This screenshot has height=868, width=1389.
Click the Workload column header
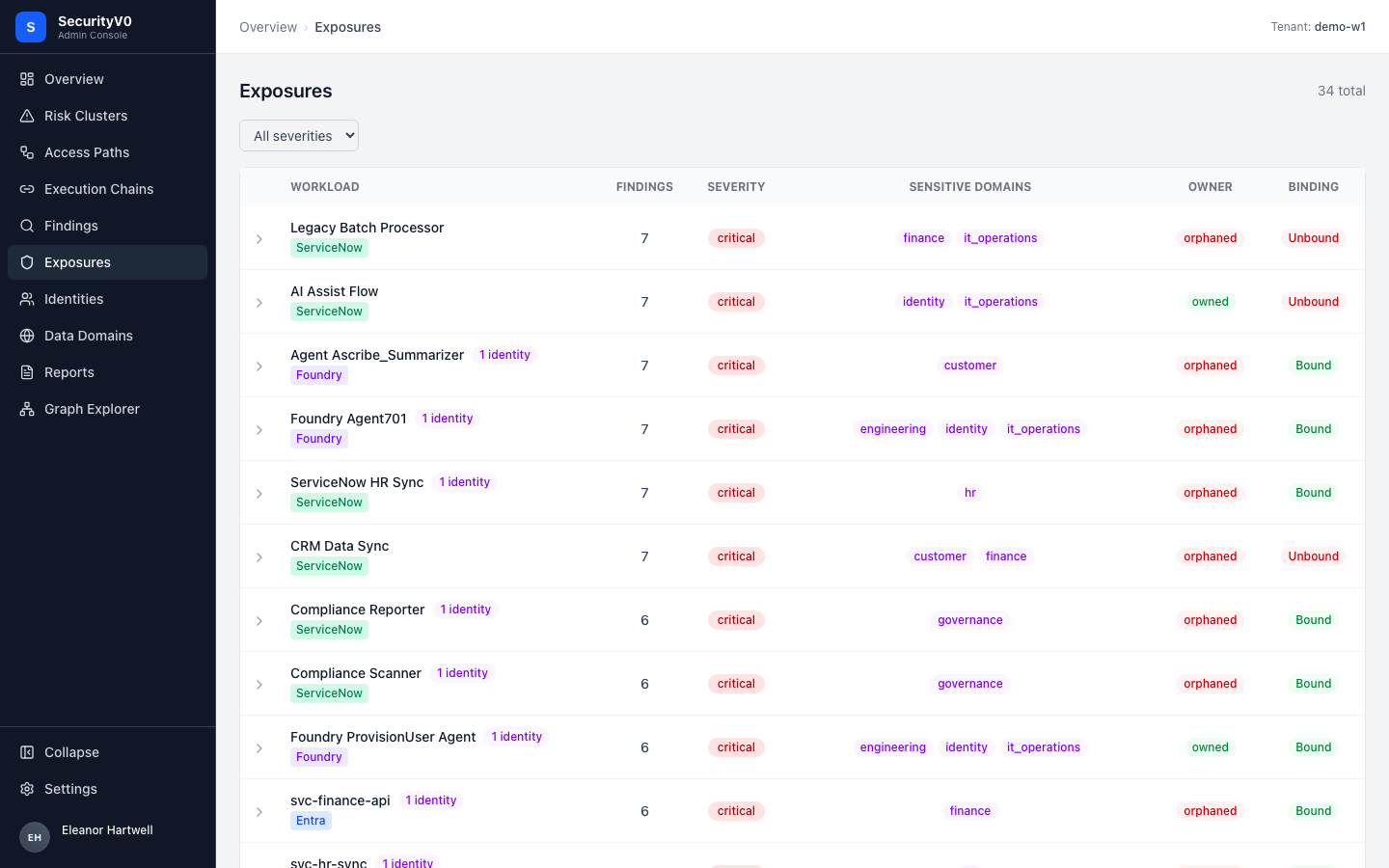pos(325,187)
